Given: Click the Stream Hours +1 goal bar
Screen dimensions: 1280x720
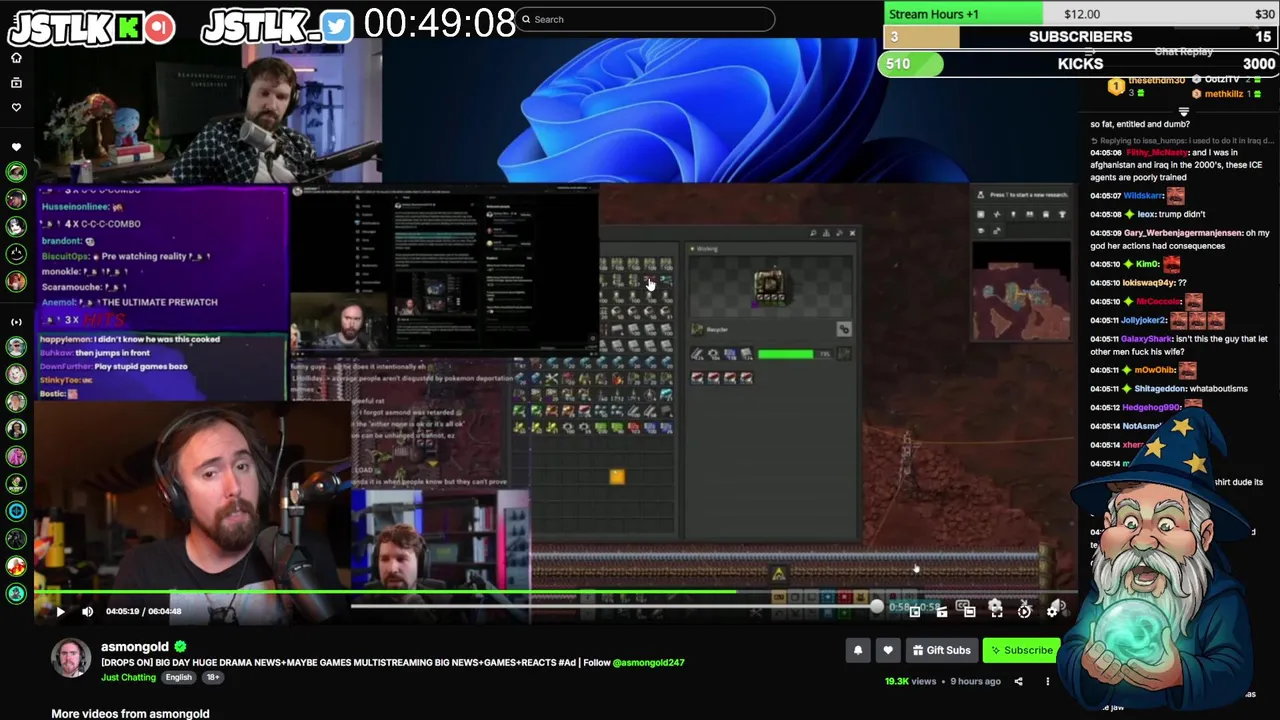Looking at the screenshot, I should click(1080, 14).
